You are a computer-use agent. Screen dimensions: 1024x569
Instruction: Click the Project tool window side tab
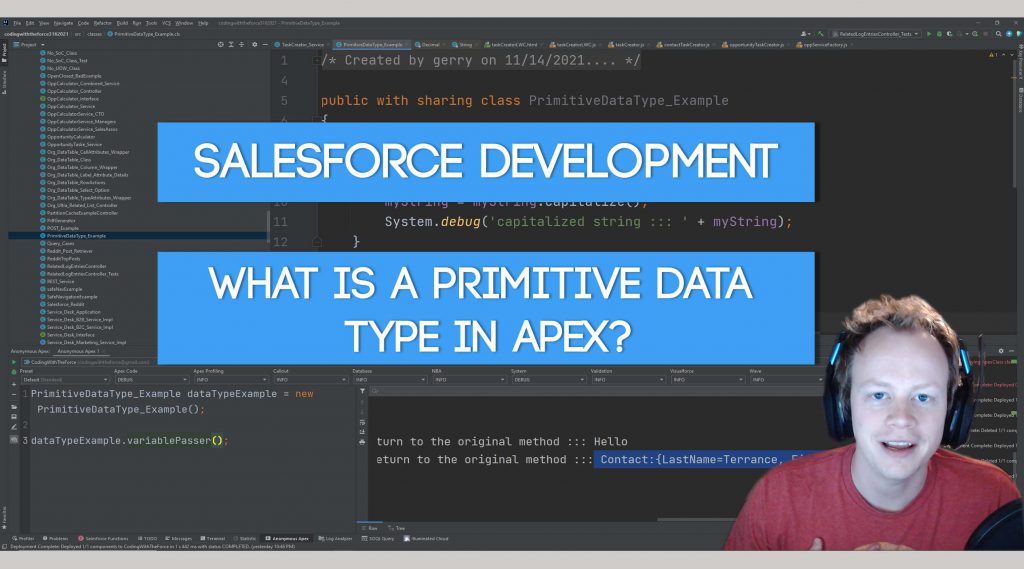click(x=4, y=51)
